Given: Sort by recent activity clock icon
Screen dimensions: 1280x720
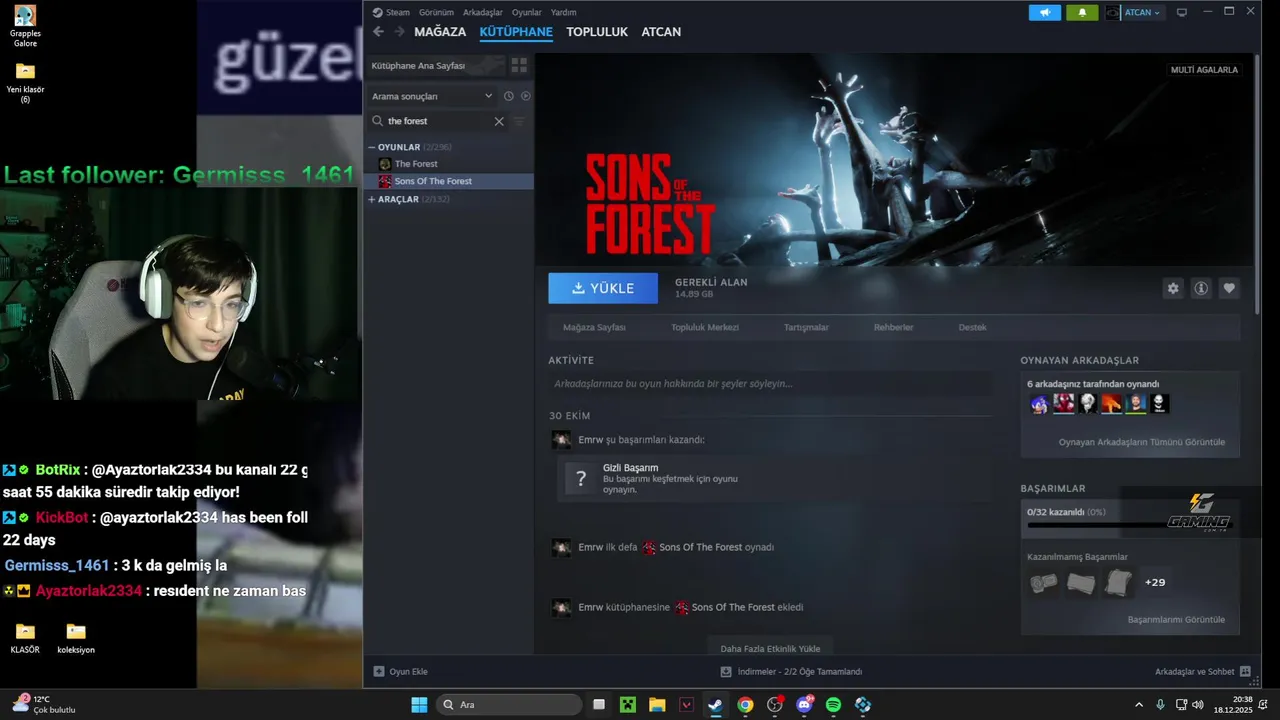Looking at the screenshot, I should coord(508,96).
